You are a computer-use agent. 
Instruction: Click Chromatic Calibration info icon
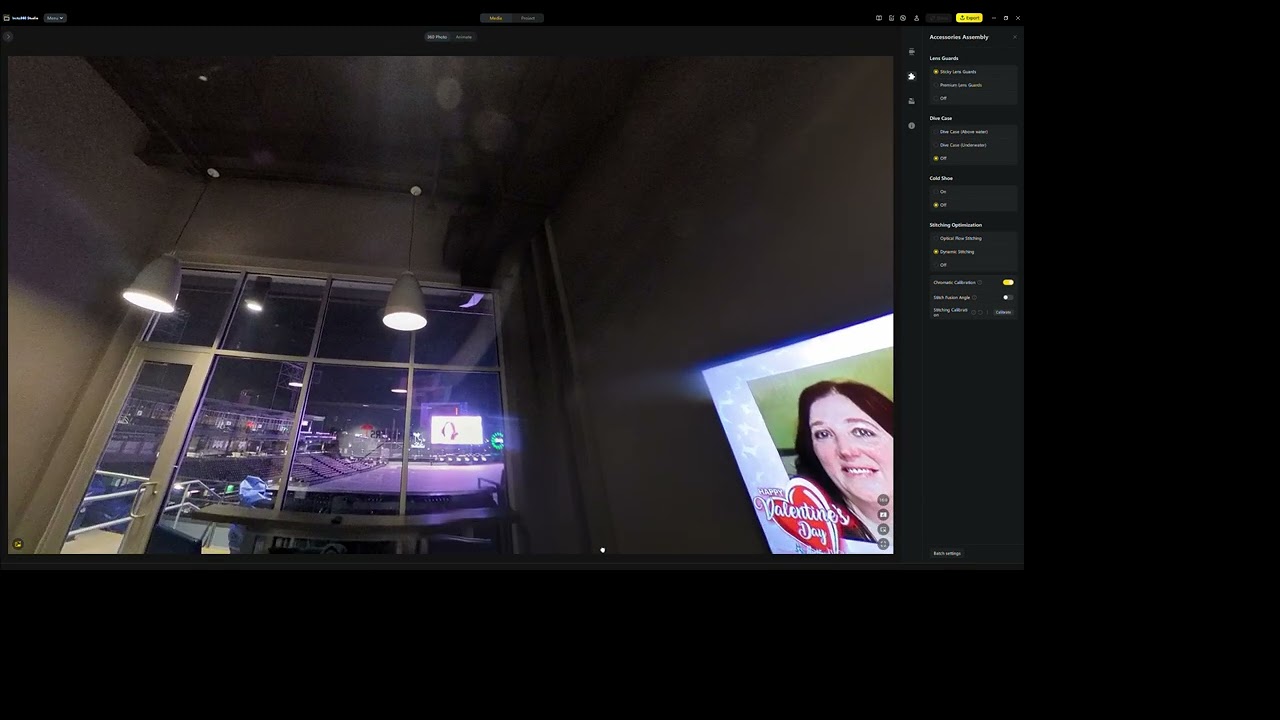tap(980, 282)
